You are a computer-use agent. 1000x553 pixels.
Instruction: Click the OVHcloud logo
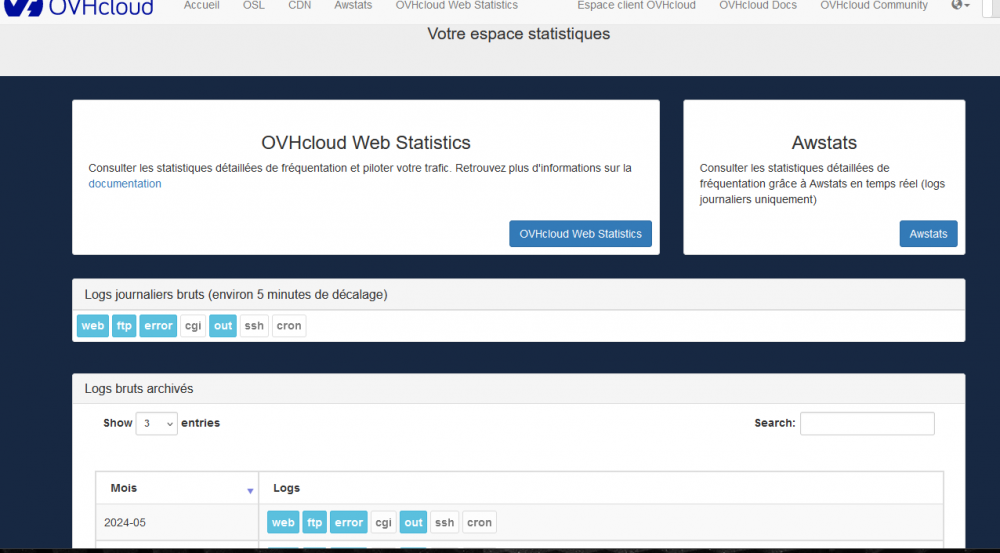79,7
